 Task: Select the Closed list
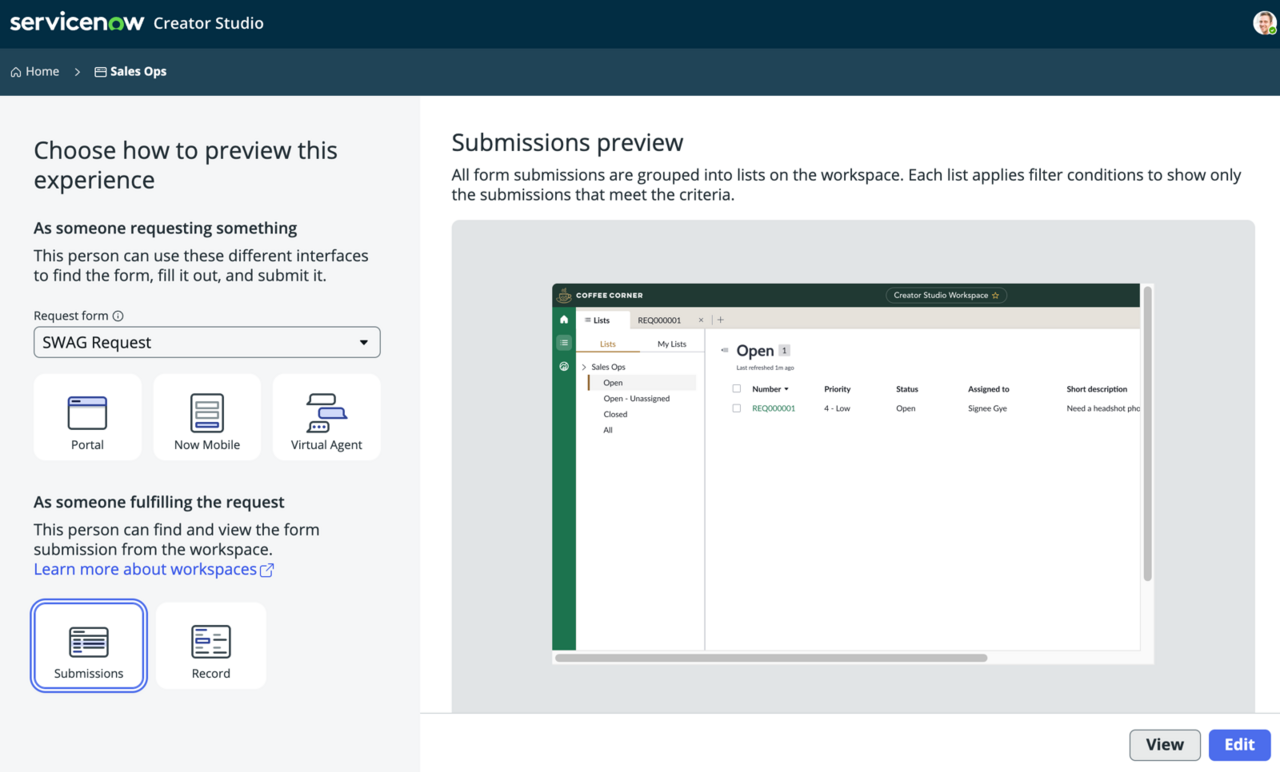615,414
